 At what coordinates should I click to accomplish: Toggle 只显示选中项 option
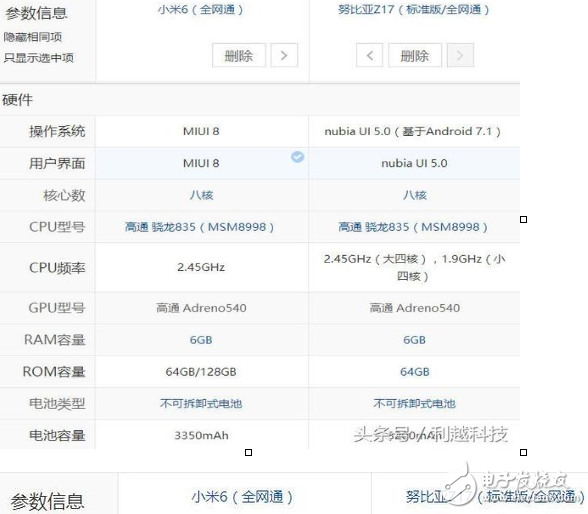click(x=38, y=58)
